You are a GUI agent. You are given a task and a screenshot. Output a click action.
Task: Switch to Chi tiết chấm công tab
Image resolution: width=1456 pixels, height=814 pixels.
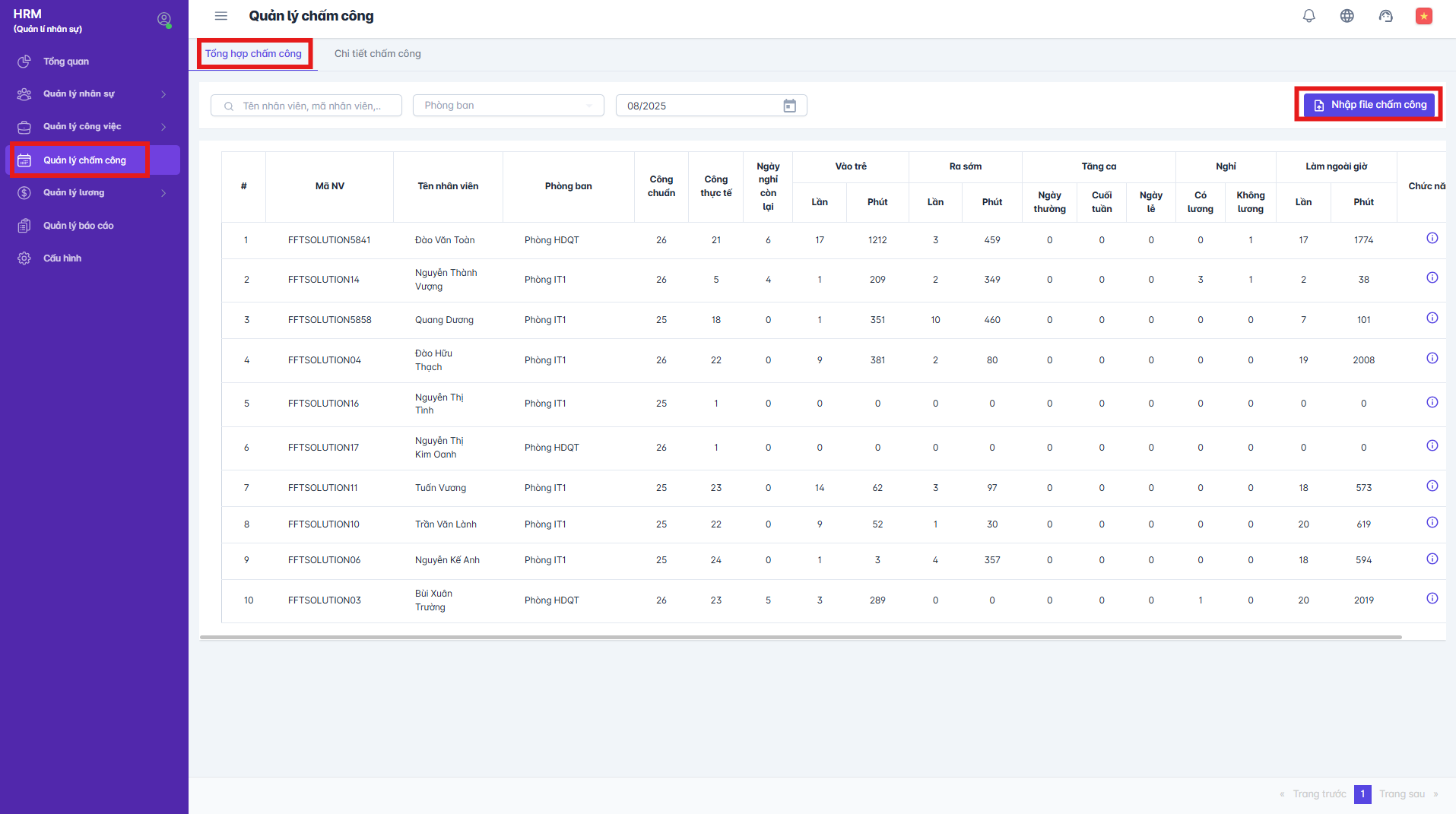tap(377, 54)
